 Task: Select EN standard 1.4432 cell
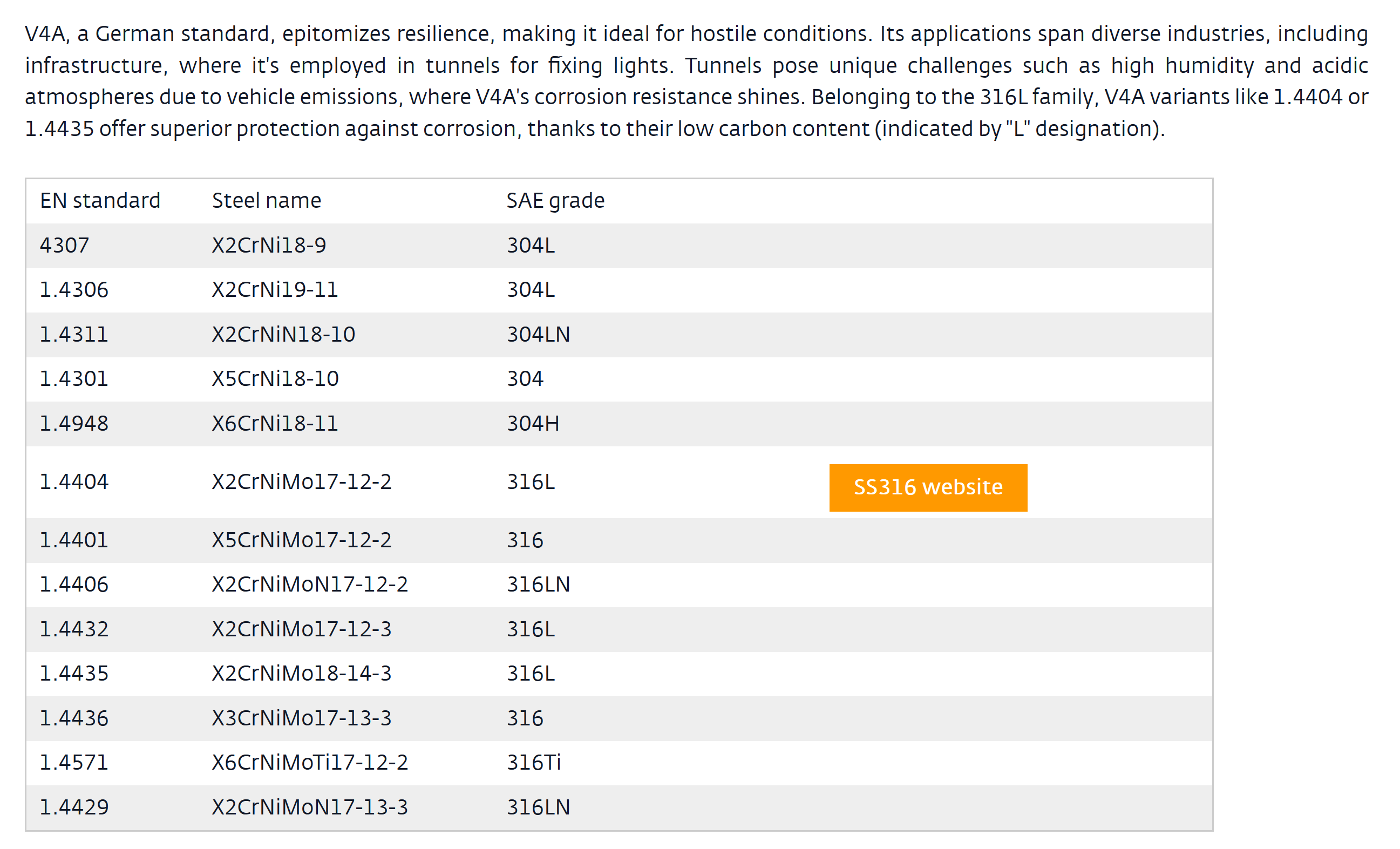pyautogui.click(x=74, y=629)
